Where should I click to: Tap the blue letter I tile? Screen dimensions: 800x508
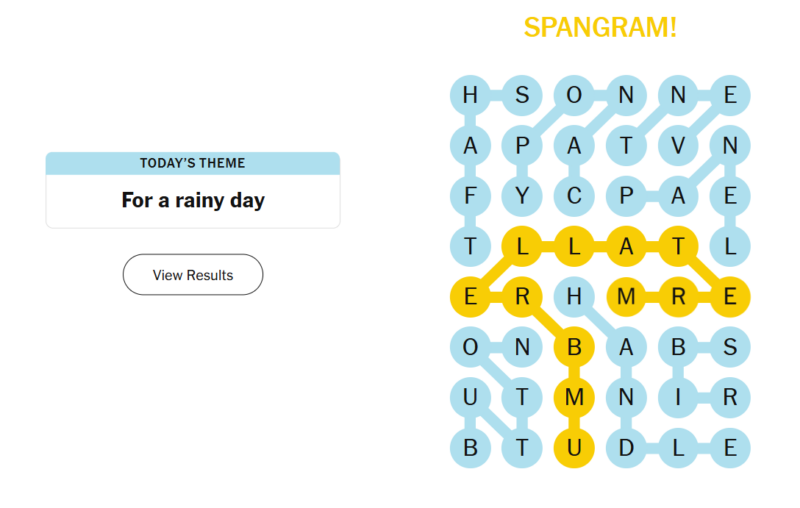point(678,398)
